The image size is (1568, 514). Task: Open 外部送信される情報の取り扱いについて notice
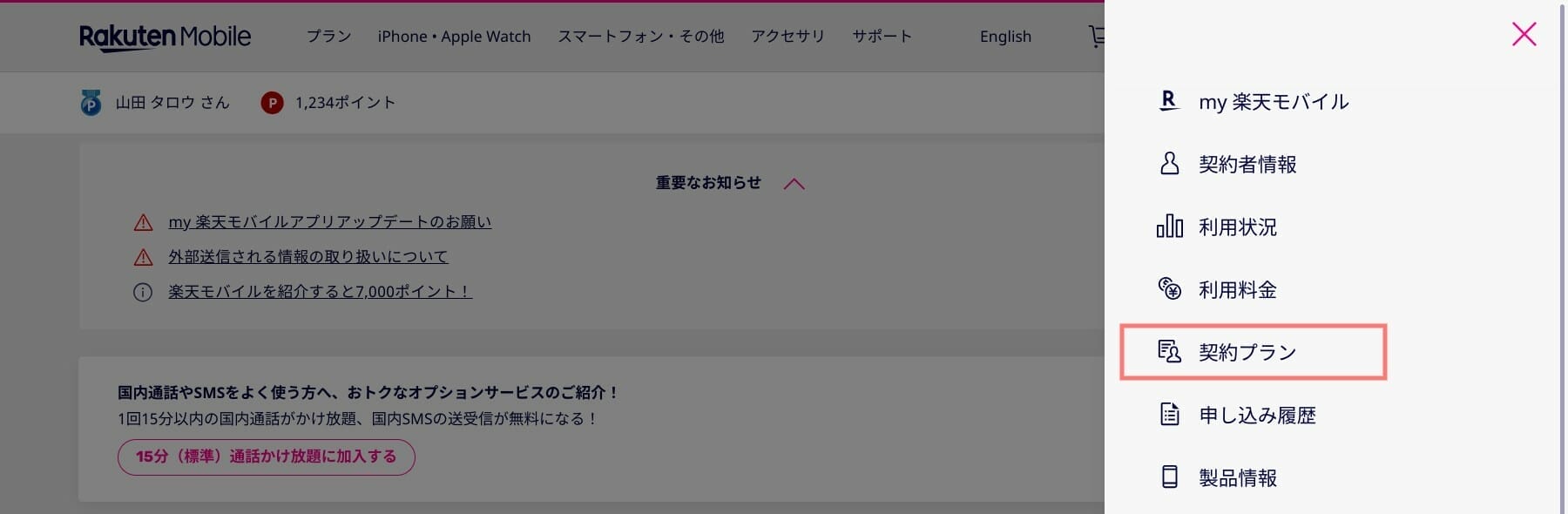pos(308,257)
